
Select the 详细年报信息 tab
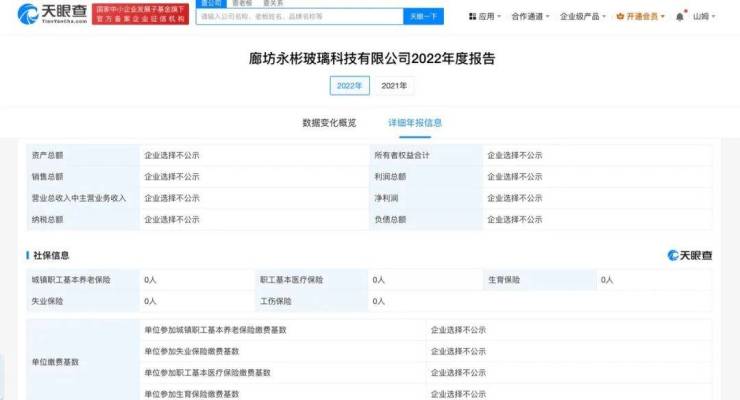pos(414,123)
